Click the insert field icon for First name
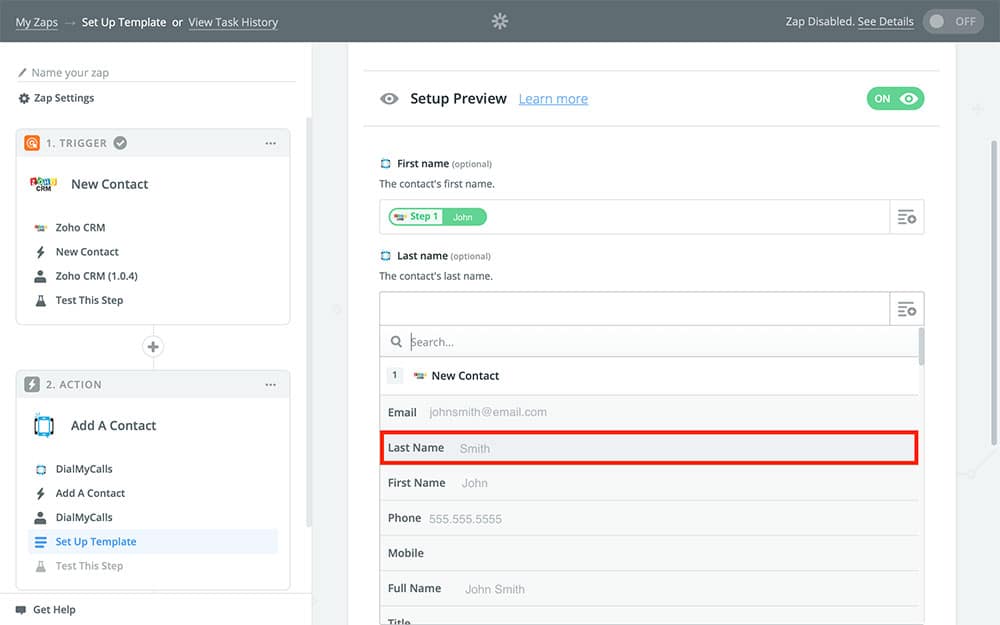This screenshot has height=625, width=1000. tap(906, 217)
